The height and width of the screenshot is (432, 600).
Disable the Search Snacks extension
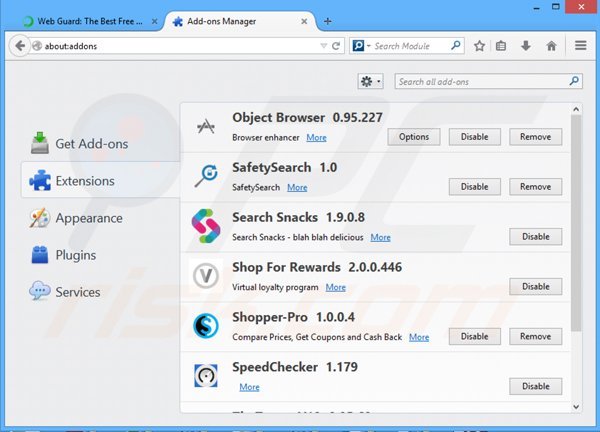tap(535, 237)
